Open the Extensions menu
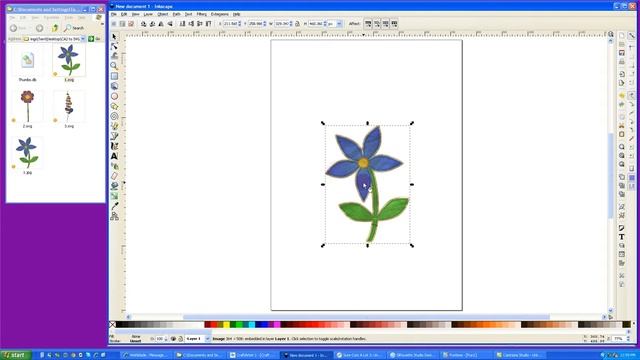The image size is (640, 360). tap(220, 14)
